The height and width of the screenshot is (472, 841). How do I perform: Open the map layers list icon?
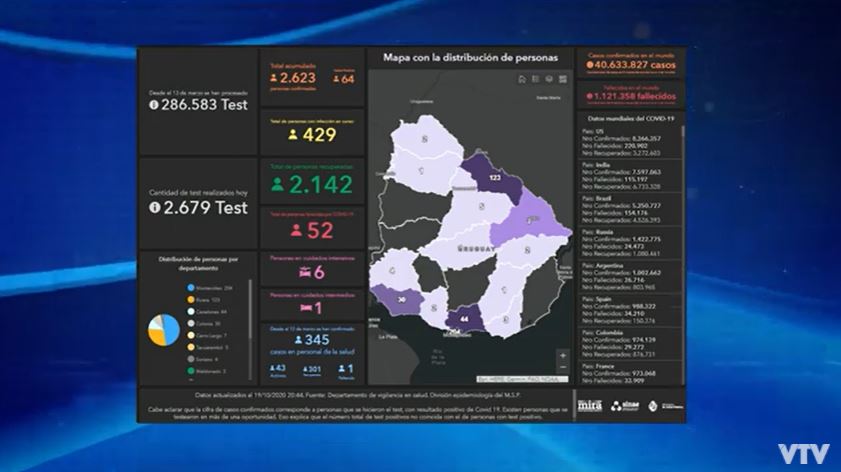click(x=550, y=79)
